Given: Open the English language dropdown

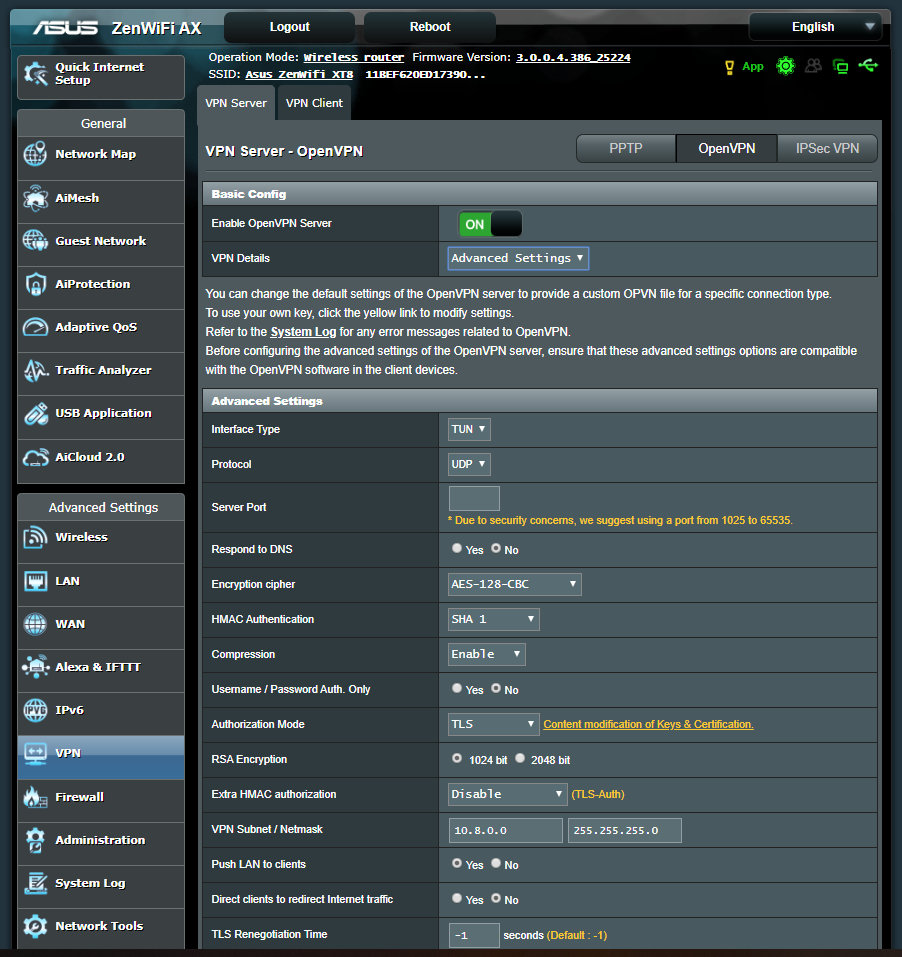Looking at the screenshot, I should point(815,27).
